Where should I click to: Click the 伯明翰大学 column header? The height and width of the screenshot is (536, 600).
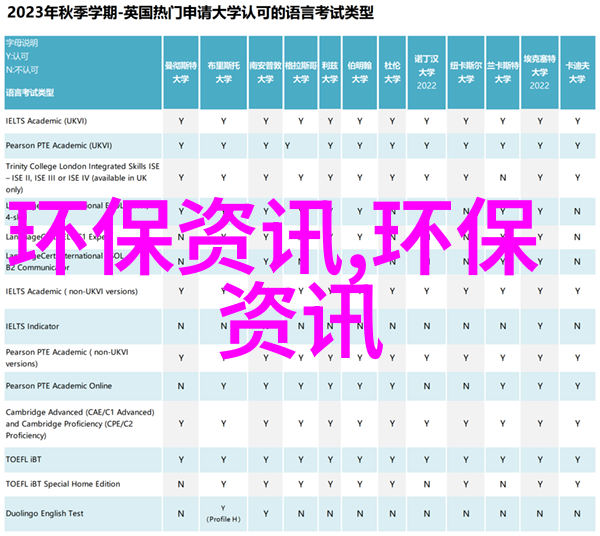pos(360,72)
